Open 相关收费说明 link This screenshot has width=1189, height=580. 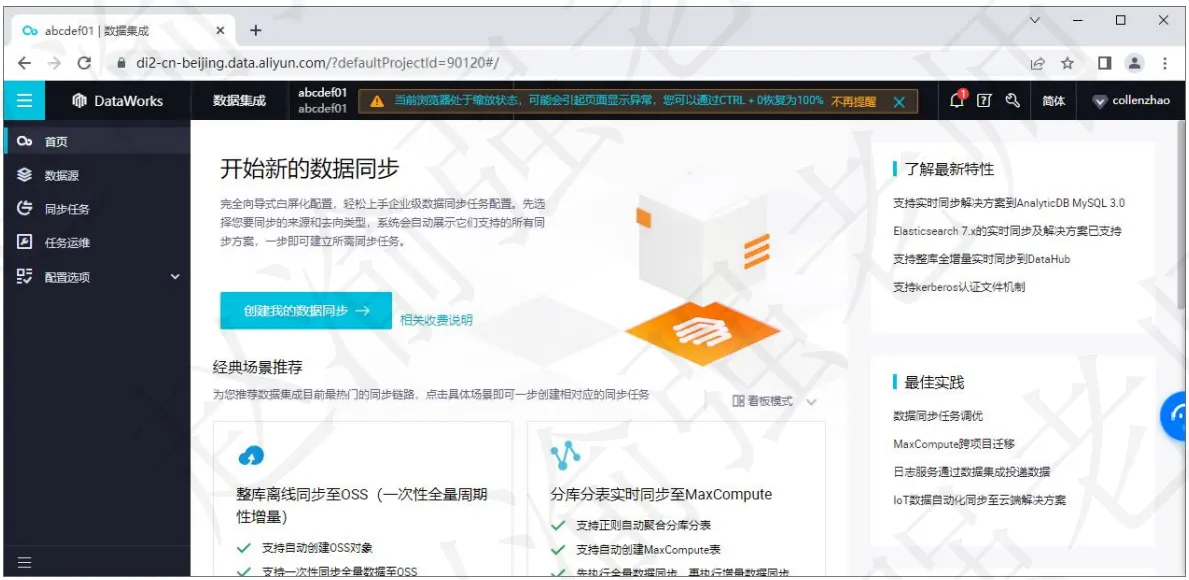tap(436, 320)
